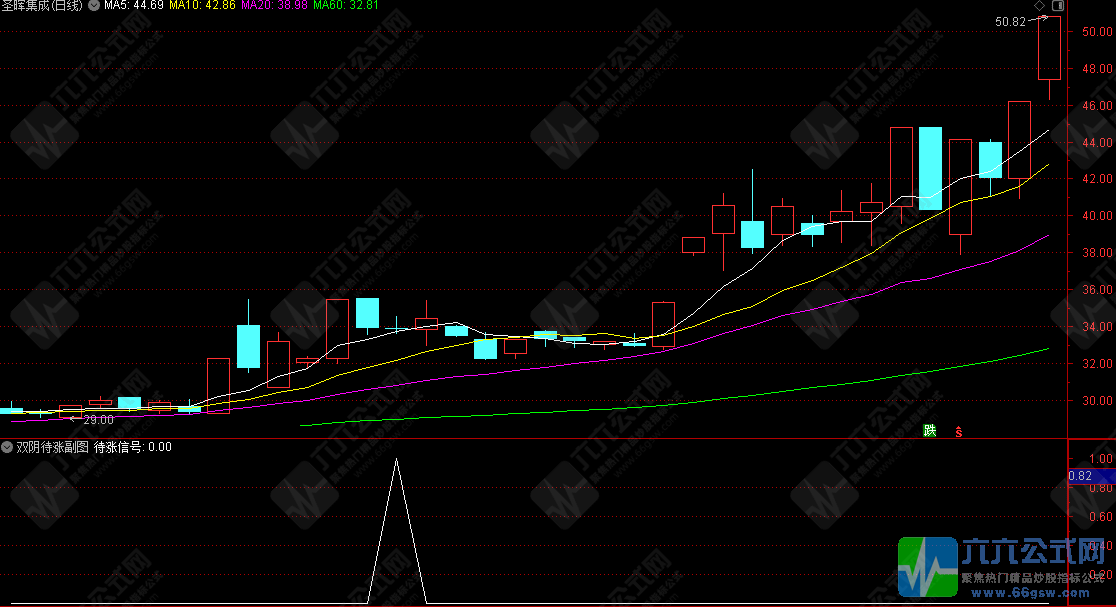This screenshot has height=607, width=1116.
Task: Click the square panel icon in top-right corner
Action: (1059, 6)
